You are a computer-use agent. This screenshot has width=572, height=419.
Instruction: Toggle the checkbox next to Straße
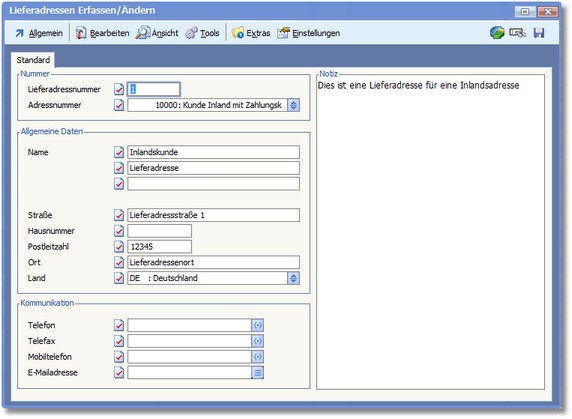[119, 215]
